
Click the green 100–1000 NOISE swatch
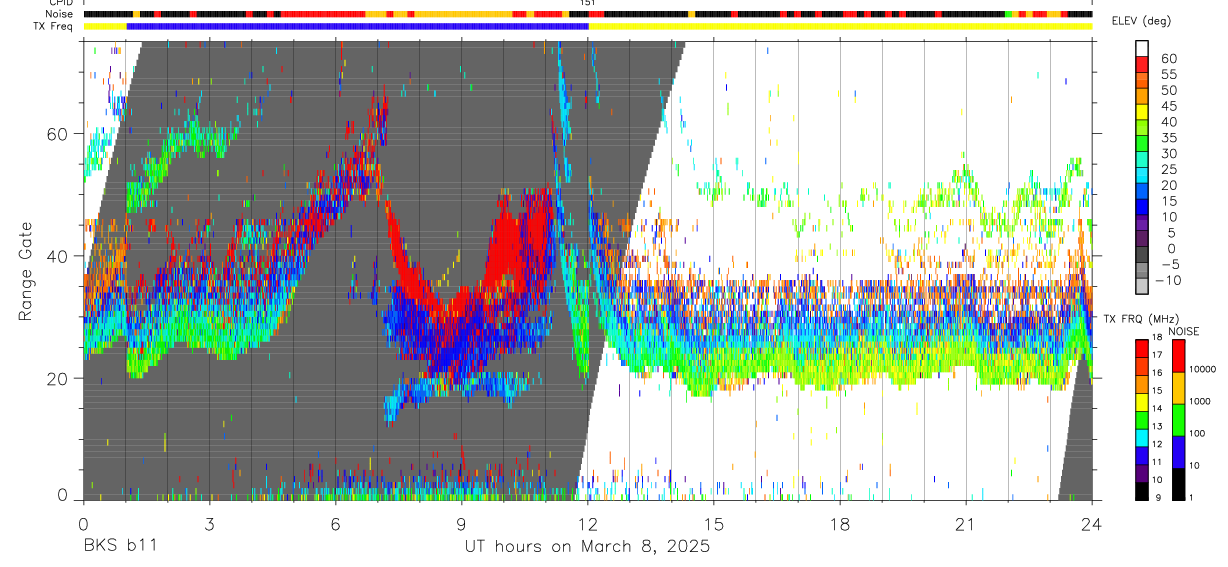(x=1179, y=419)
